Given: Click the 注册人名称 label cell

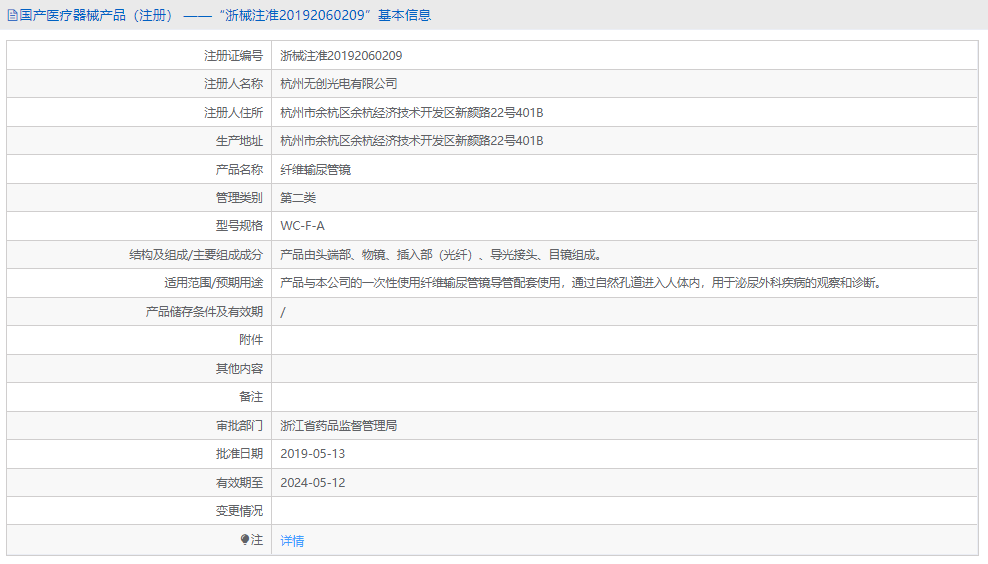Looking at the screenshot, I should pyautogui.click(x=139, y=84).
